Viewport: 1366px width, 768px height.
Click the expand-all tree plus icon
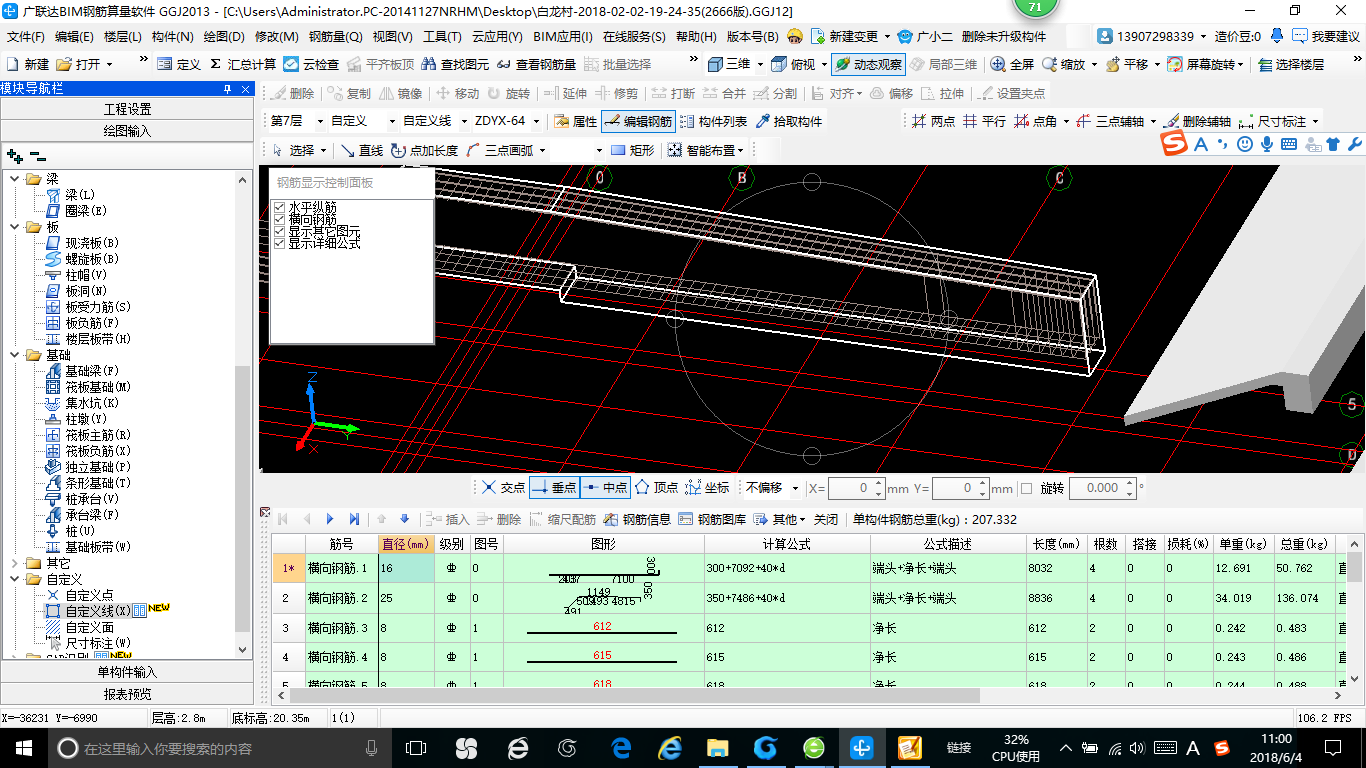tap(14, 156)
